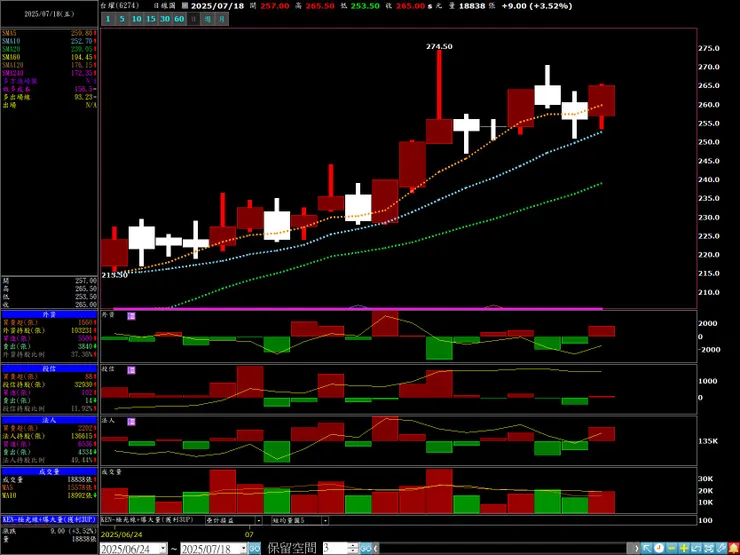This screenshot has width=740, height=555.
Task: Increase 保留空間 value with up arrow
Action: click(x=353, y=546)
